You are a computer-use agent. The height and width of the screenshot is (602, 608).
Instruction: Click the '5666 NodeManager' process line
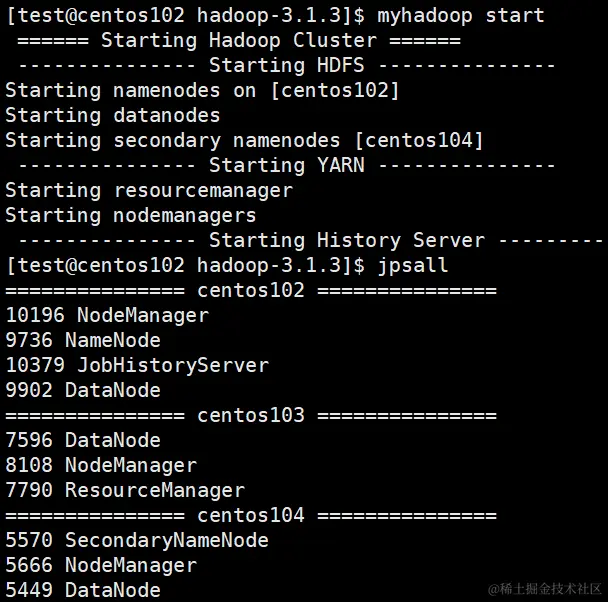pyautogui.click(x=101, y=565)
